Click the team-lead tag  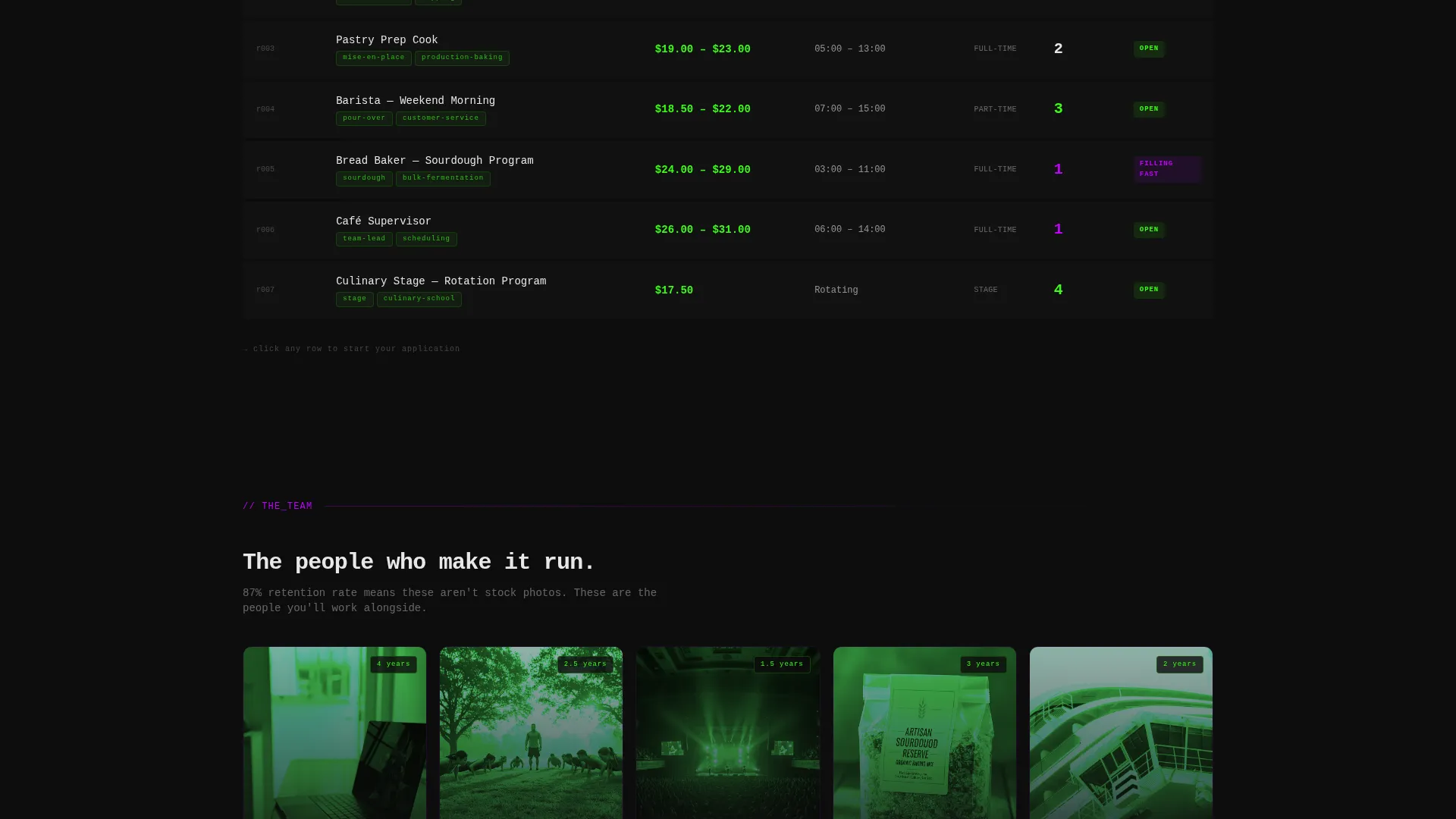[x=364, y=239]
